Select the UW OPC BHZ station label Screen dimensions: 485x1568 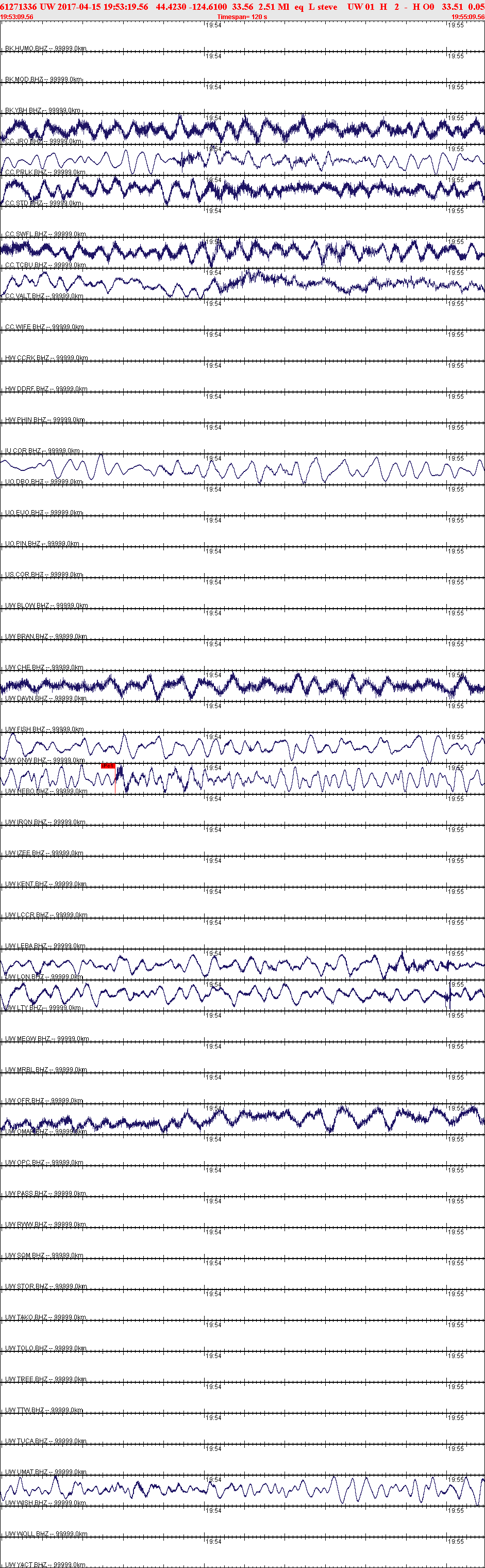tap(44, 1163)
